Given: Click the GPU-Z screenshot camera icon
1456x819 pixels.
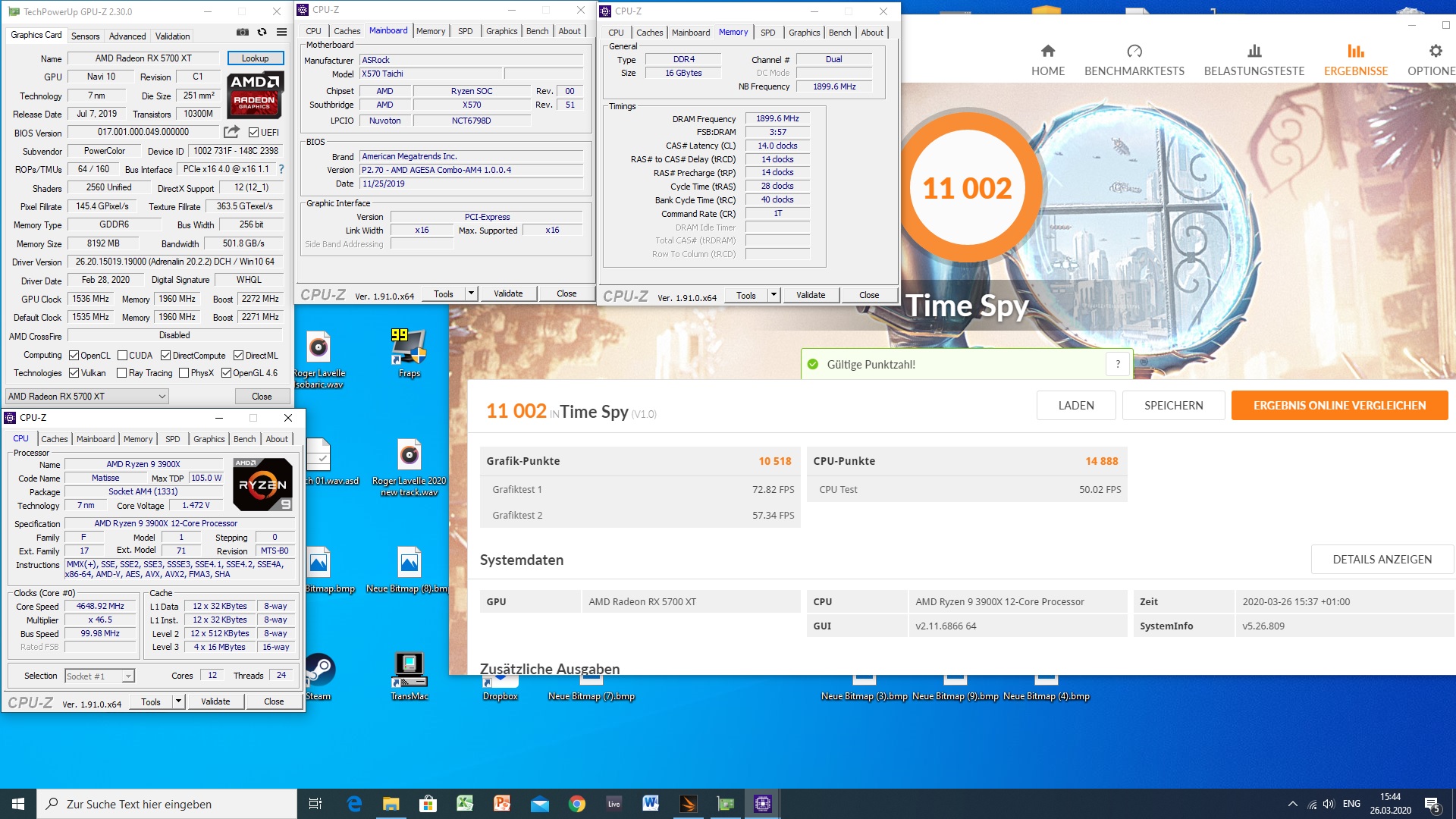Looking at the screenshot, I should pyautogui.click(x=242, y=33).
